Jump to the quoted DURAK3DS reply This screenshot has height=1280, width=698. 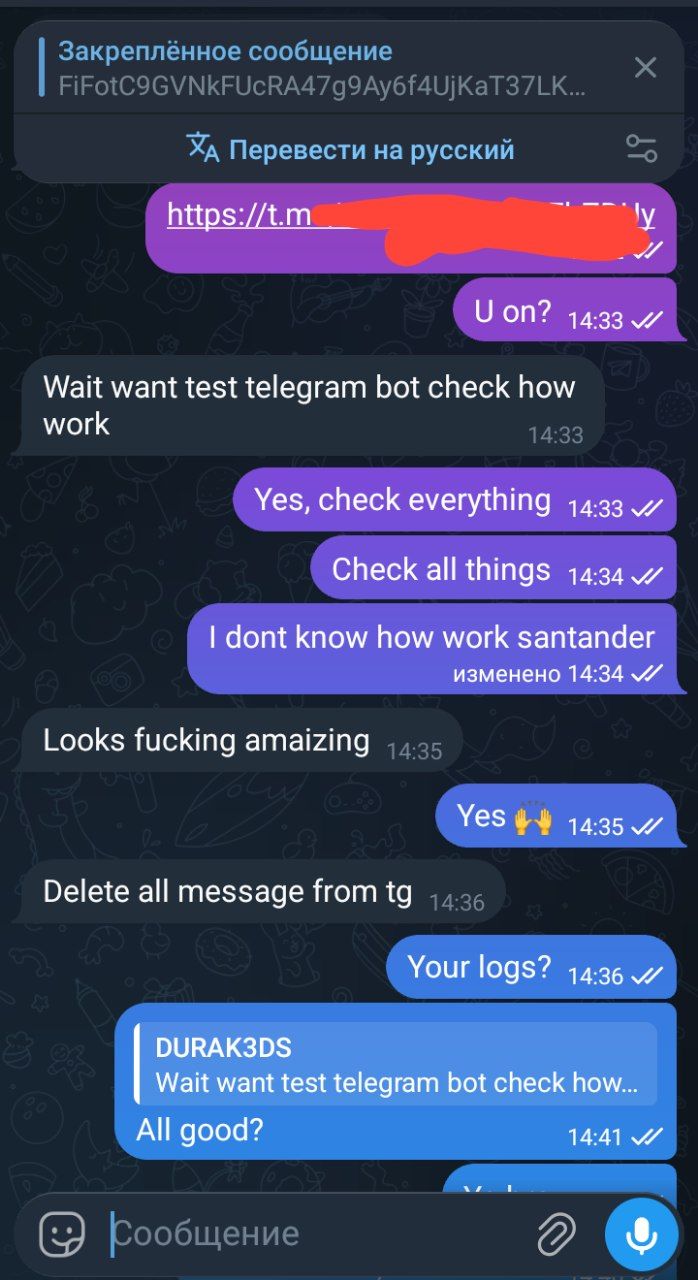pyautogui.click(x=396, y=1065)
